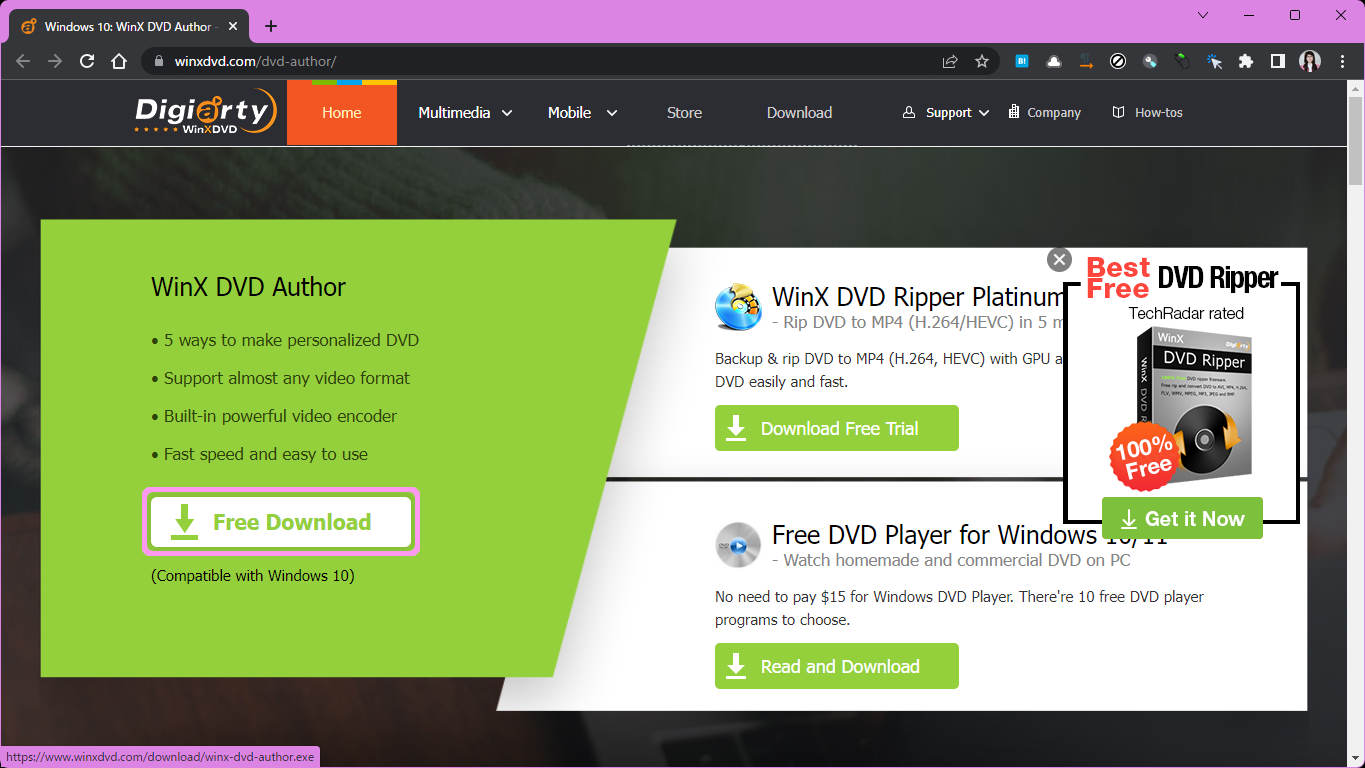Click the Download Free Trial button
The height and width of the screenshot is (768, 1365).
point(837,428)
